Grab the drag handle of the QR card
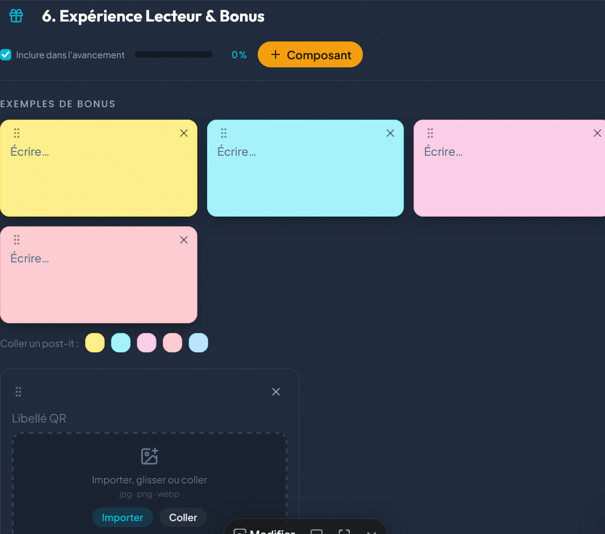The height and width of the screenshot is (534, 605). (18, 392)
